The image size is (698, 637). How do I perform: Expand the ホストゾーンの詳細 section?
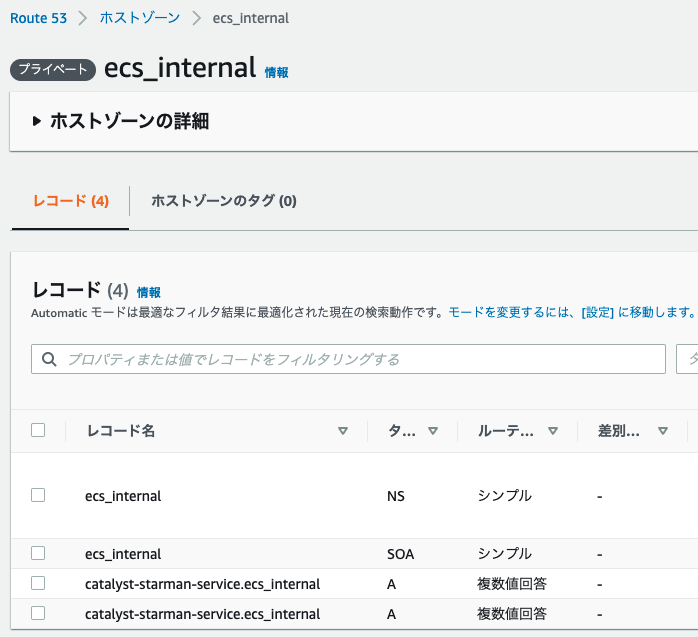click(x=37, y=122)
